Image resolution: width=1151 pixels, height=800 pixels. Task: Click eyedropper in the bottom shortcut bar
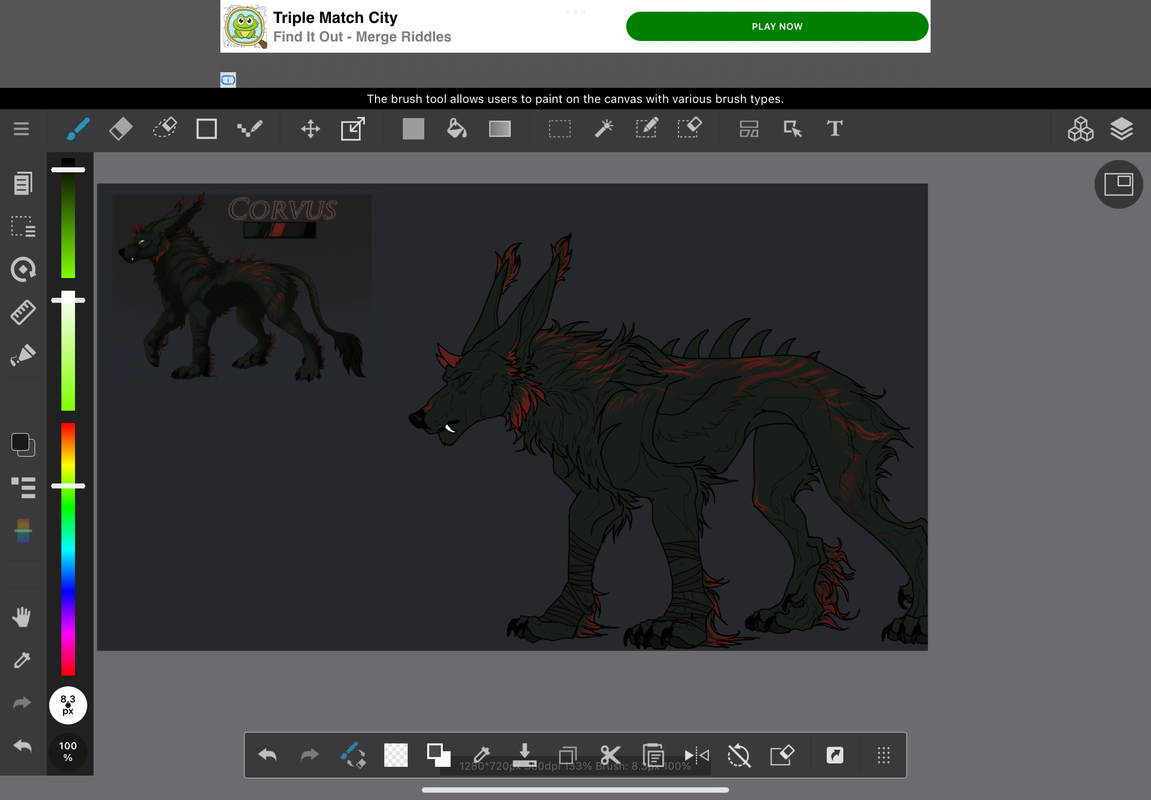click(x=482, y=755)
